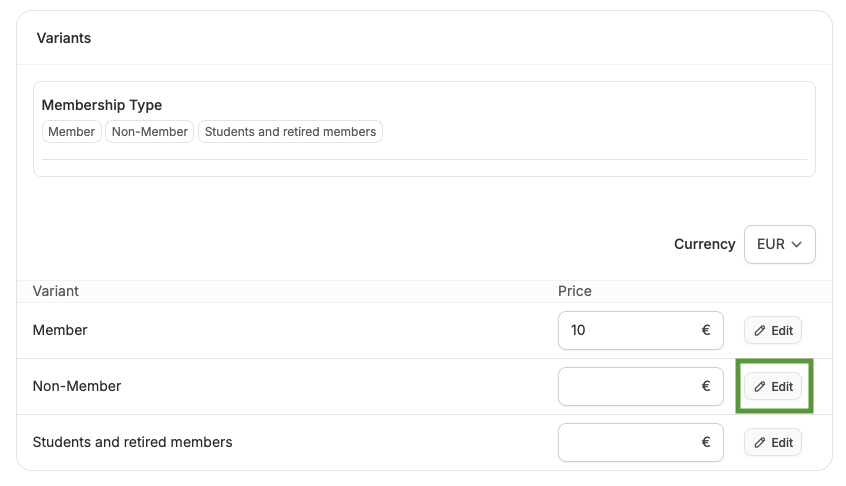Click the Students and retired members price field
The image size is (846, 486).
pyautogui.click(x=640, y=442)
